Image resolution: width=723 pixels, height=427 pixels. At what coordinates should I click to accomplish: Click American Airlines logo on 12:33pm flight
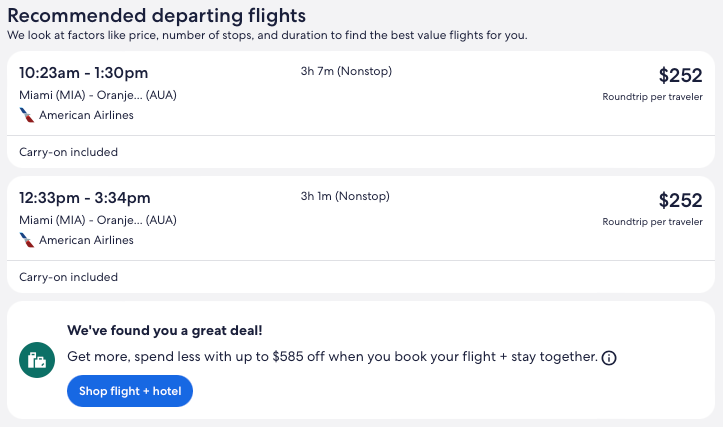coord(27,240)
